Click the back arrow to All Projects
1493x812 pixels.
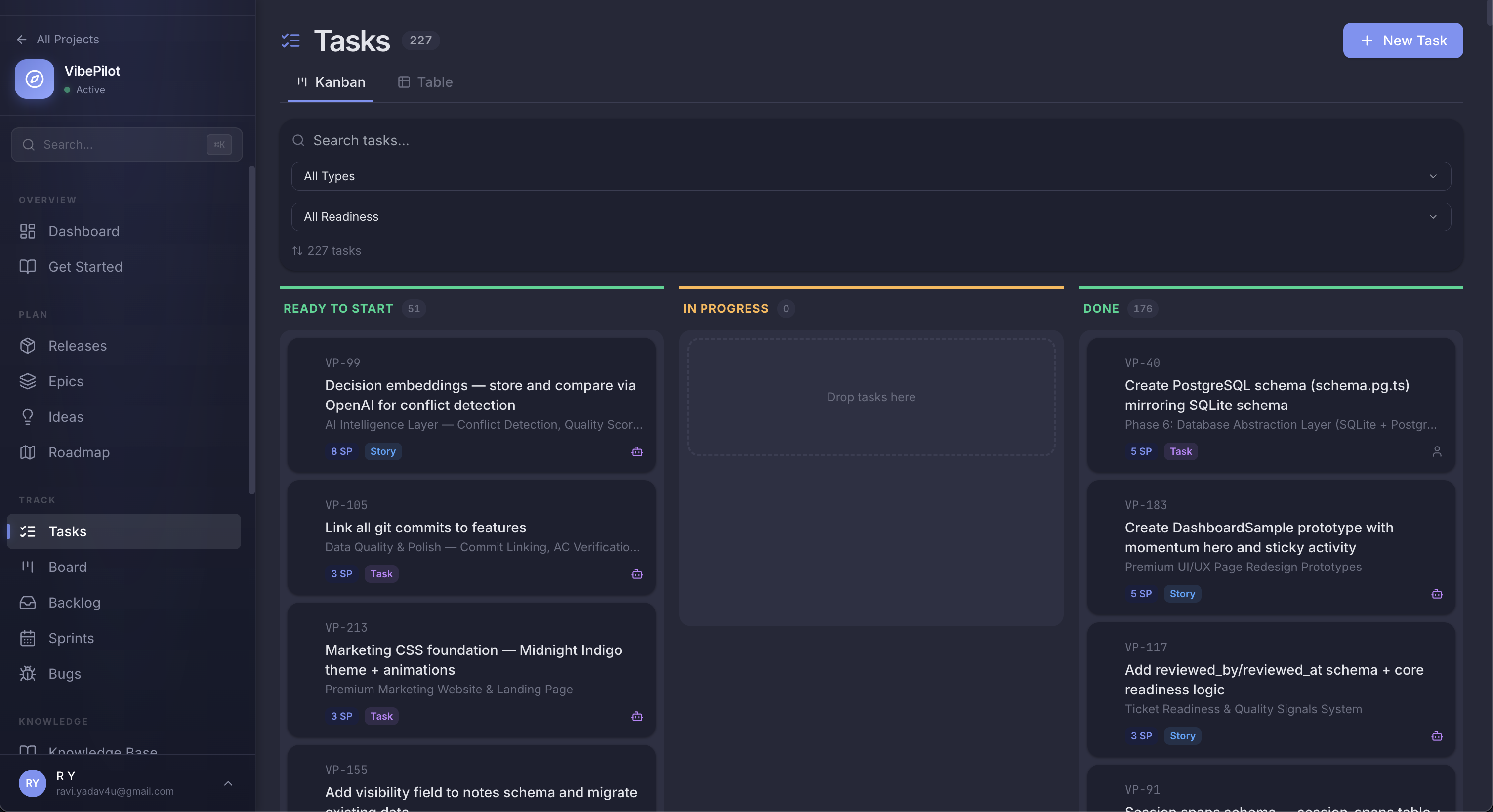click(22, 40)
